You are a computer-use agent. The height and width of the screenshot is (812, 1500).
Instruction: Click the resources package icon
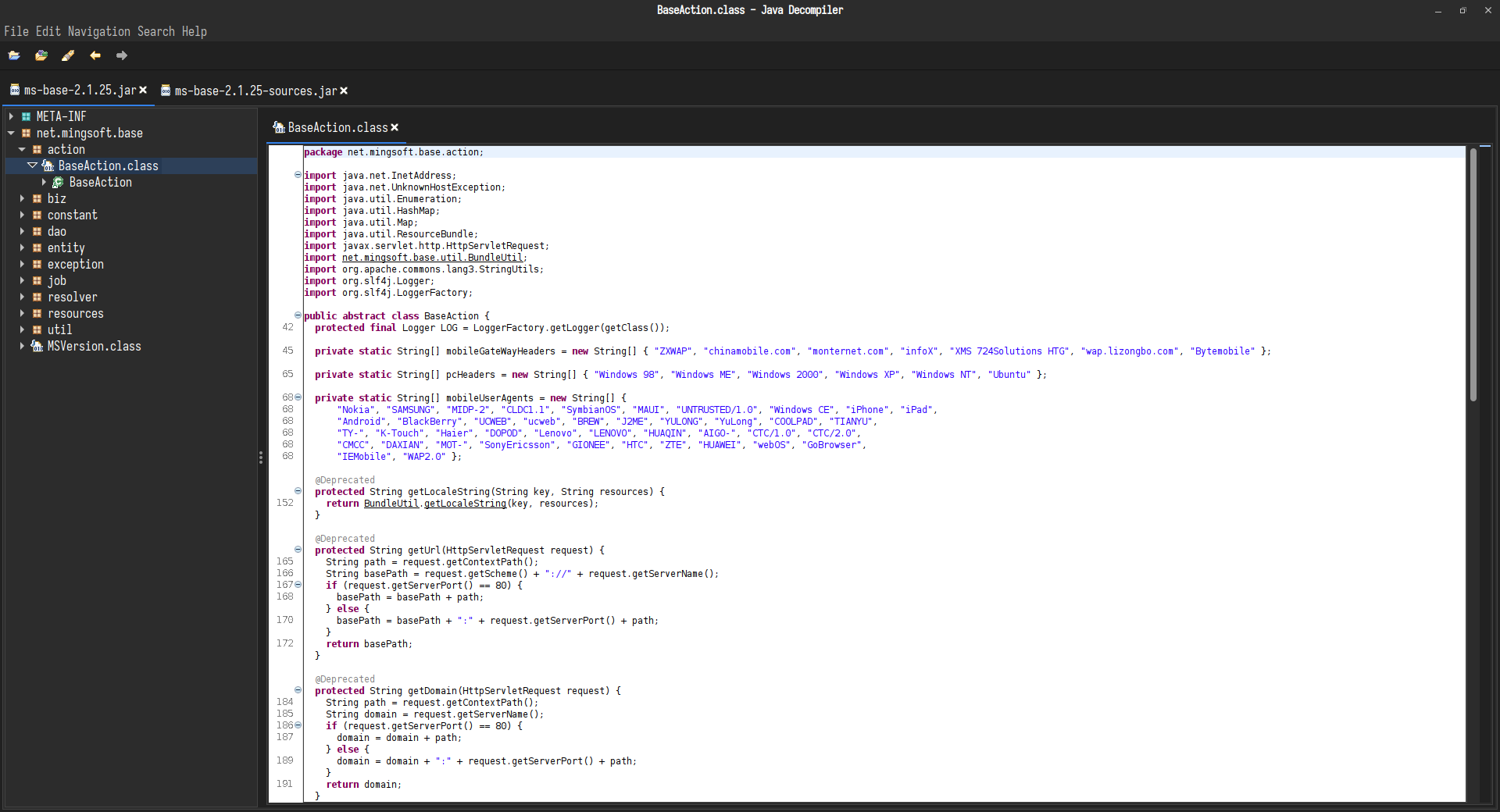[x=37, y=313]
